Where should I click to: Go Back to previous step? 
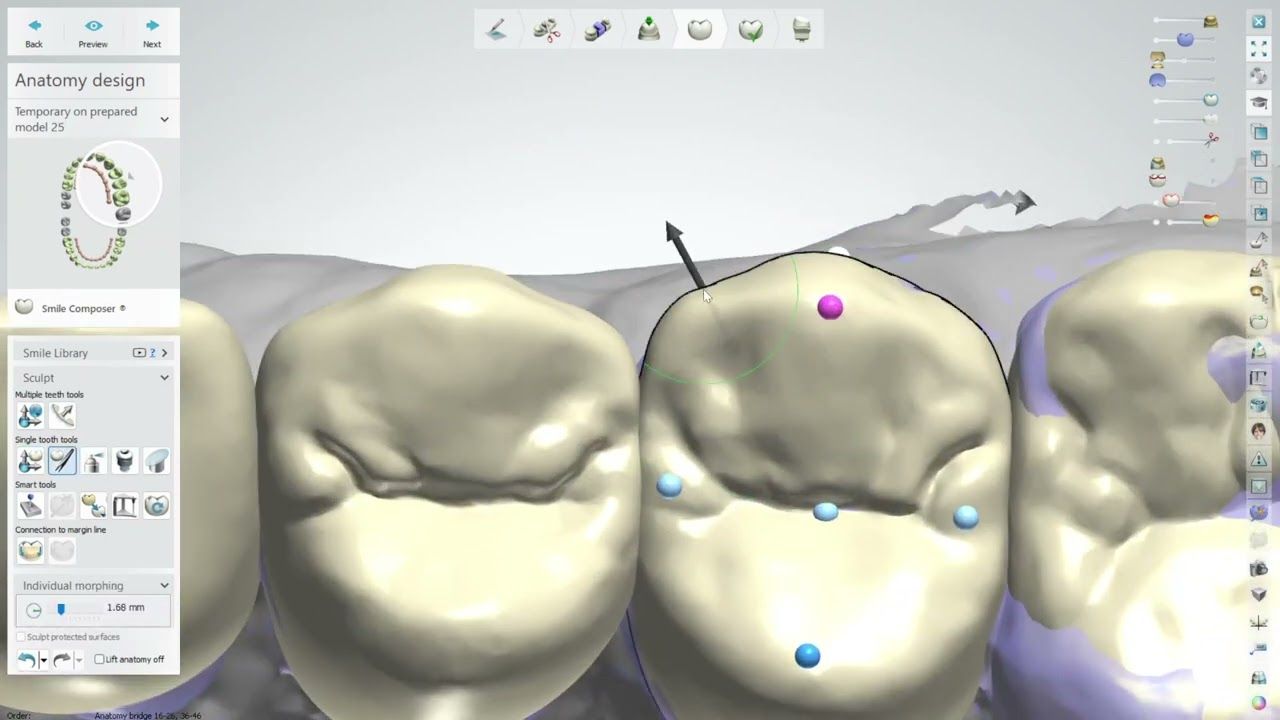pos(34,33)
